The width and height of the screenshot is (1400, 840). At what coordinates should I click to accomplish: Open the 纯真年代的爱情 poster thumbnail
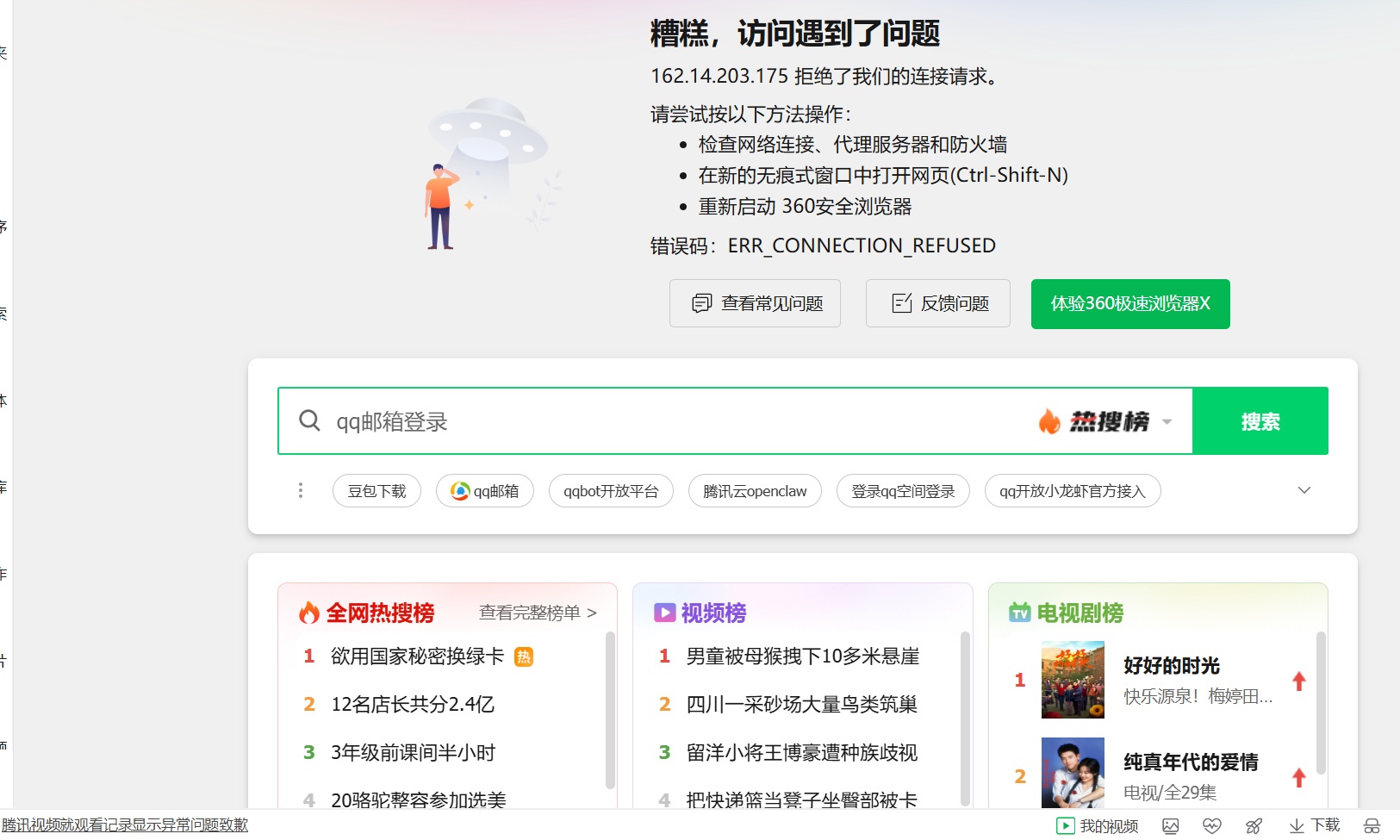point(1073,773)
